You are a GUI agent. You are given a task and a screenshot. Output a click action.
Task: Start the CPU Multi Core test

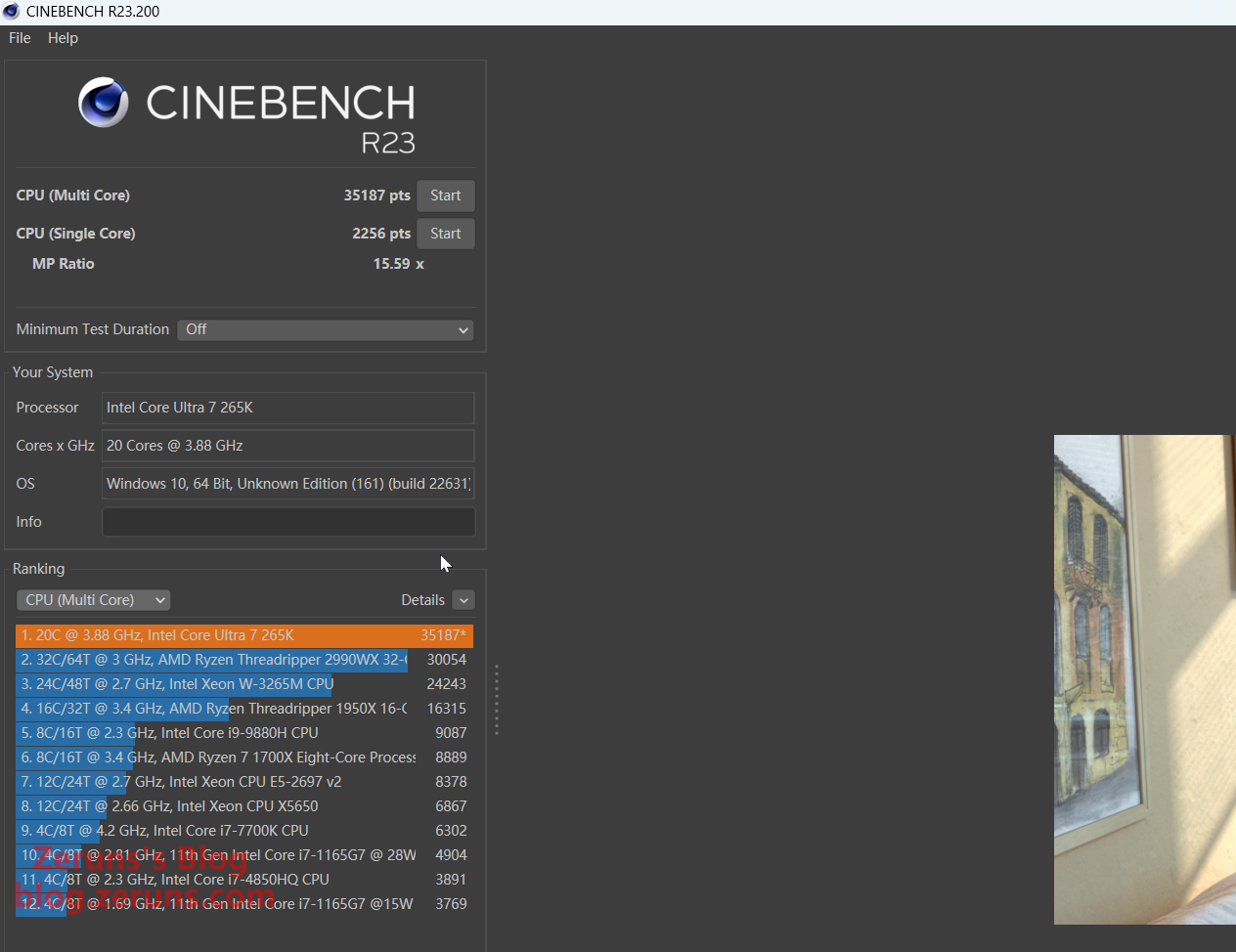(x=446, y=195)
